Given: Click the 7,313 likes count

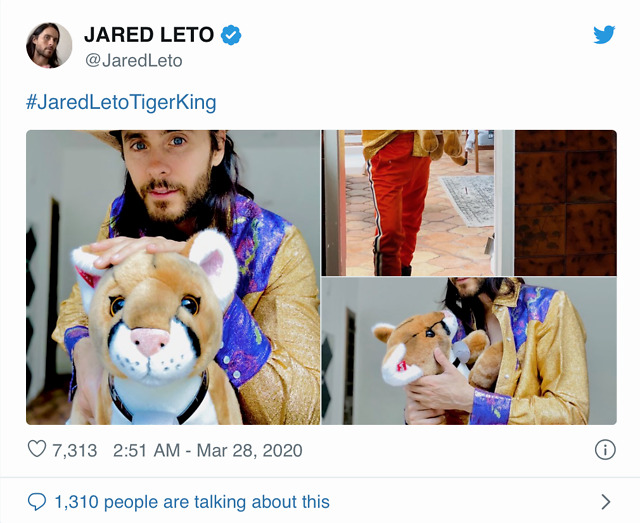Looking at the screenshot, I should coord(75,450).
